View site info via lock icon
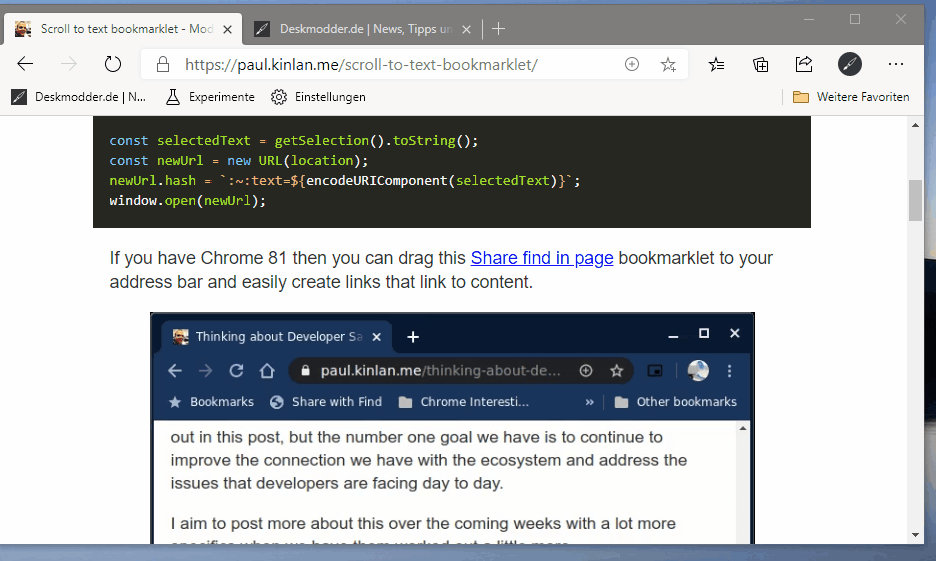Screen dimensions: 936x561 tap(162, 64)
